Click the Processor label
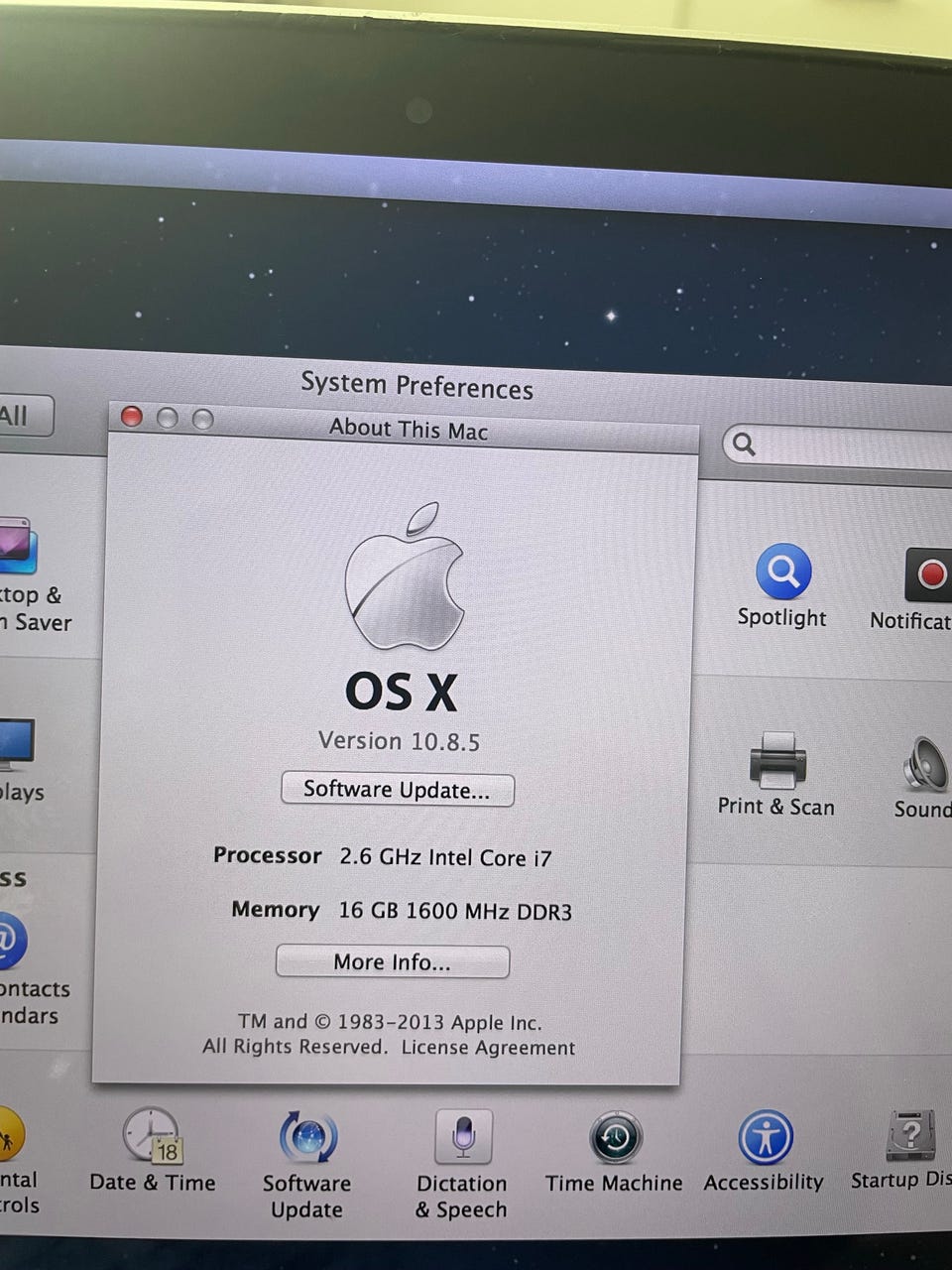The width and height of the screenshot is (952, 1270). coord(267,855)
